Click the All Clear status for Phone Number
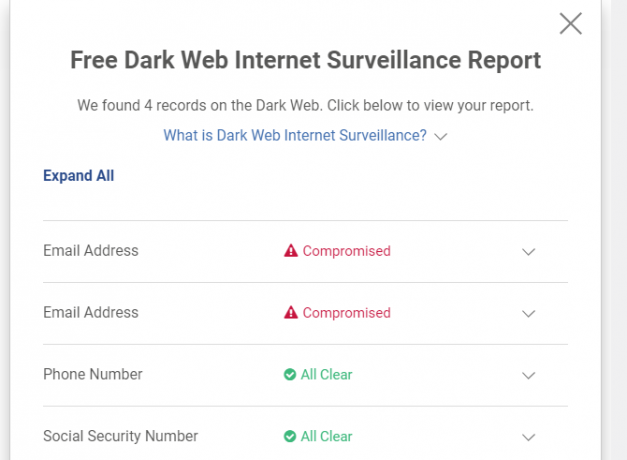627x460 pixels. click(326, 374)
